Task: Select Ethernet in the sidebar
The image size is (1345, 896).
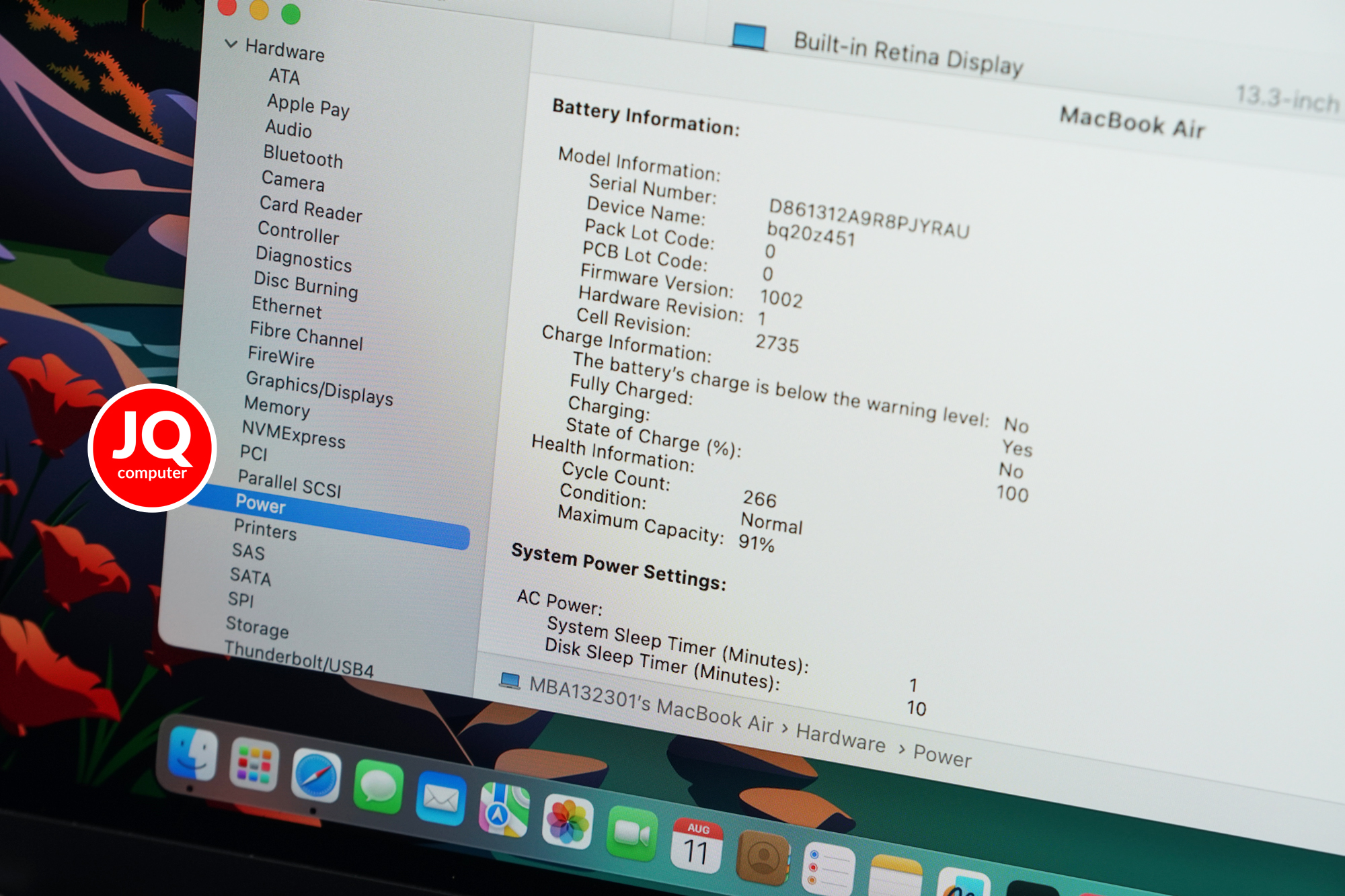Action: click(287, 307)
